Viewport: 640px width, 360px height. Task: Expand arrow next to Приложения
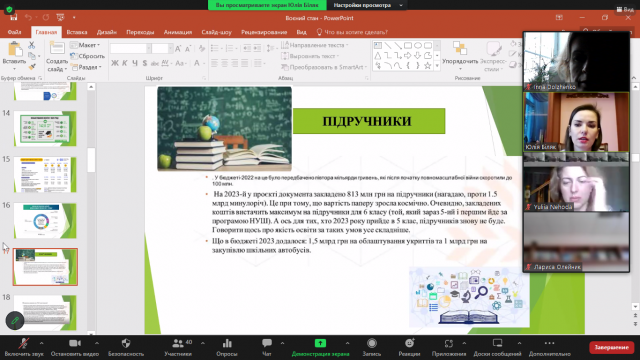coord(464,343)
